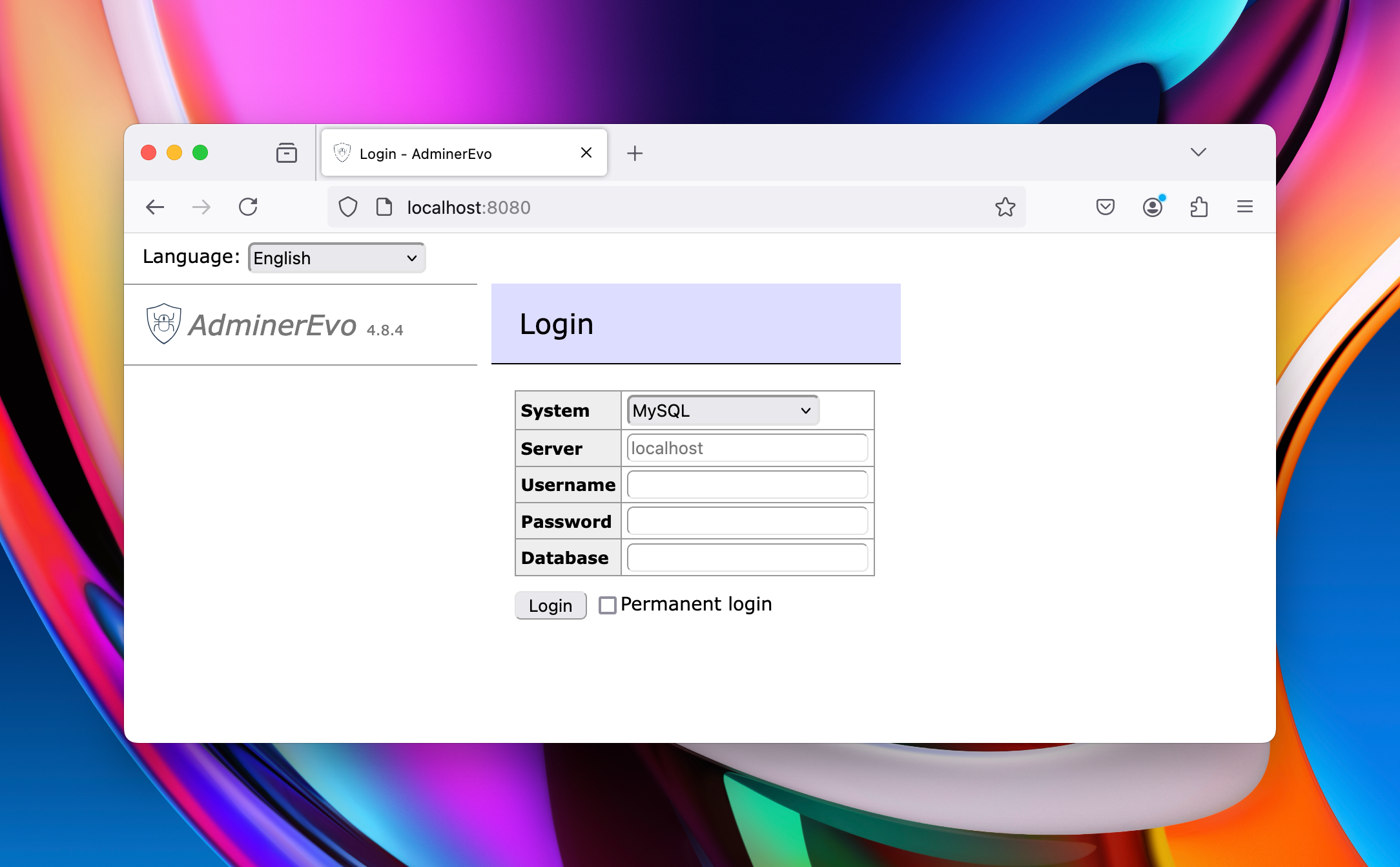
Task: Open the Firefox hamburger menu
Action: [x=1244, y=207]
